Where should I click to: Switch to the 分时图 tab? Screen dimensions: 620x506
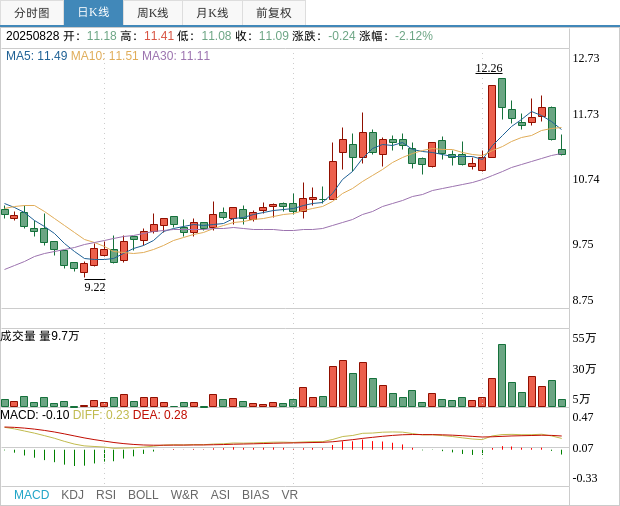[x=32, y=13]
